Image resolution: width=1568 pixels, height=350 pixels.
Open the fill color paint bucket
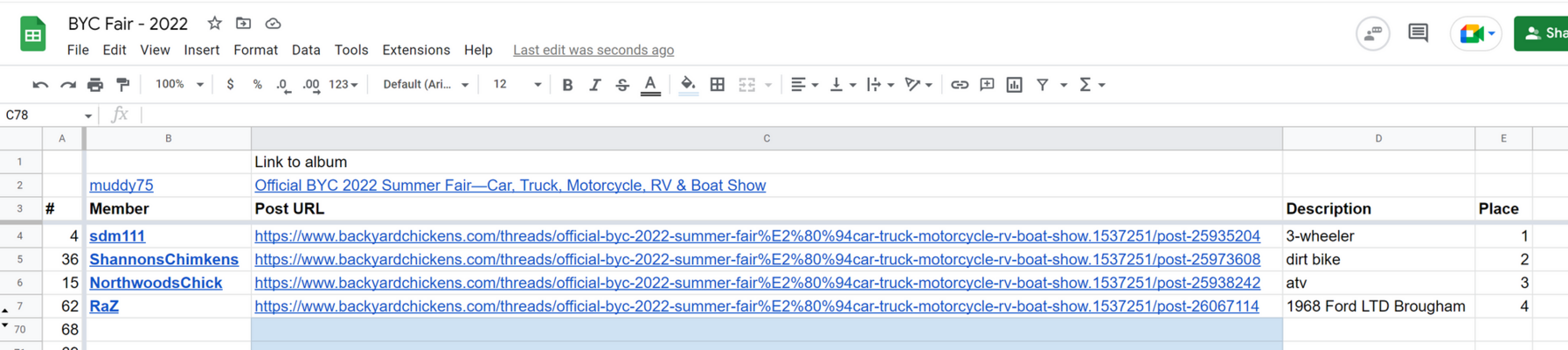point(688,85)
